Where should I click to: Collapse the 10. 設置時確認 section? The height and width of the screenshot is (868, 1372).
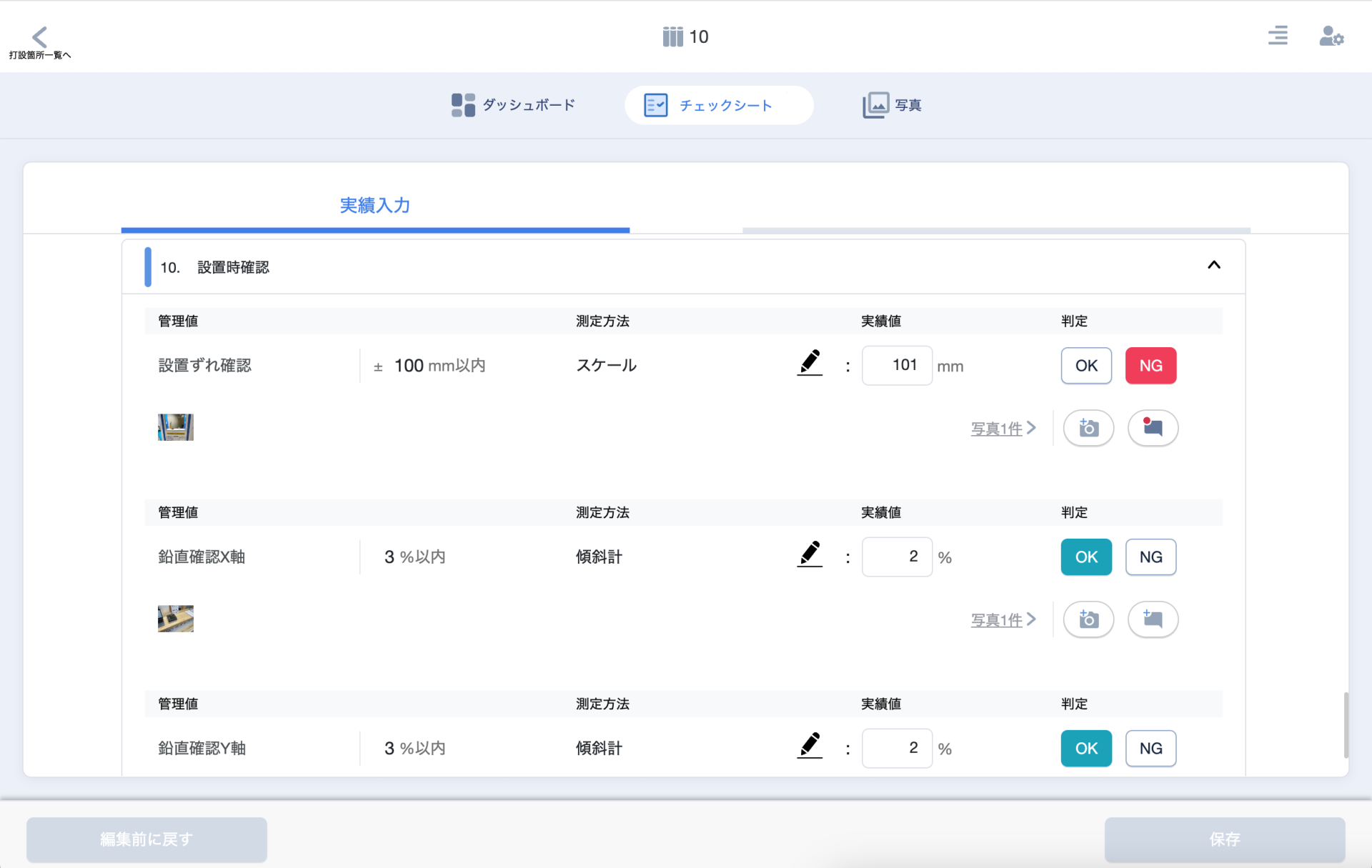1213,265
